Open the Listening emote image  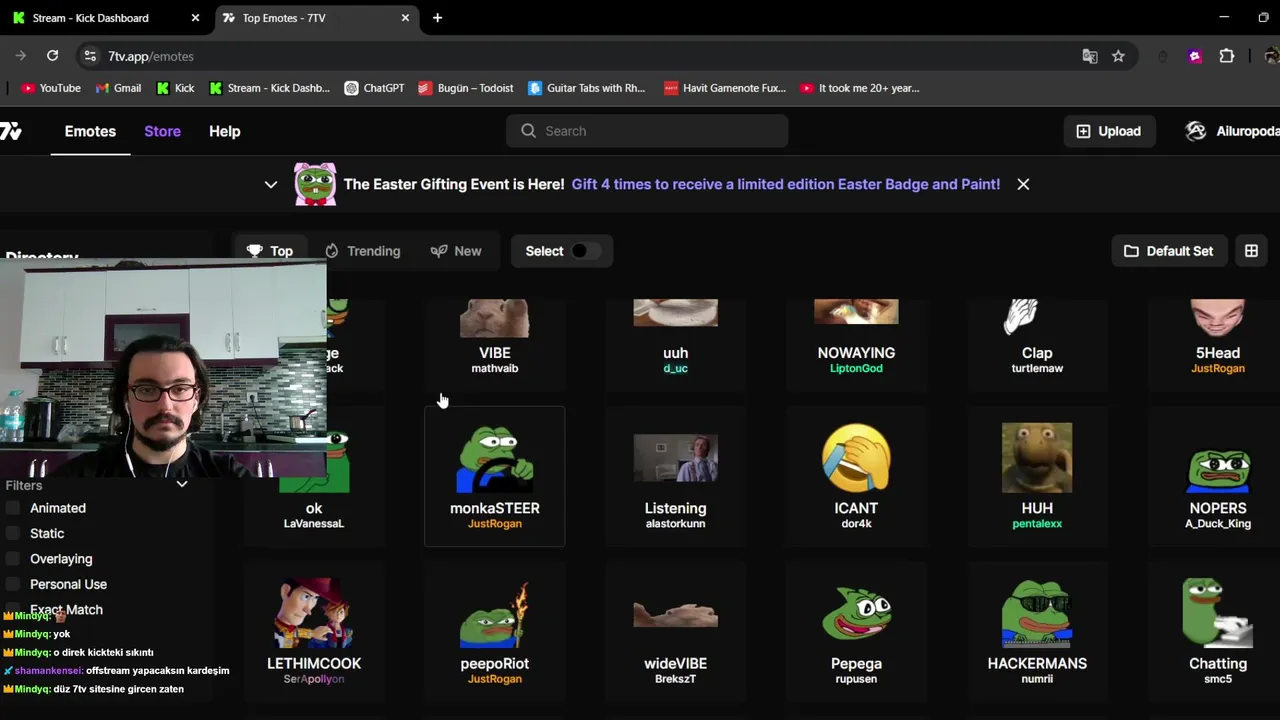(x=675, y=458)
